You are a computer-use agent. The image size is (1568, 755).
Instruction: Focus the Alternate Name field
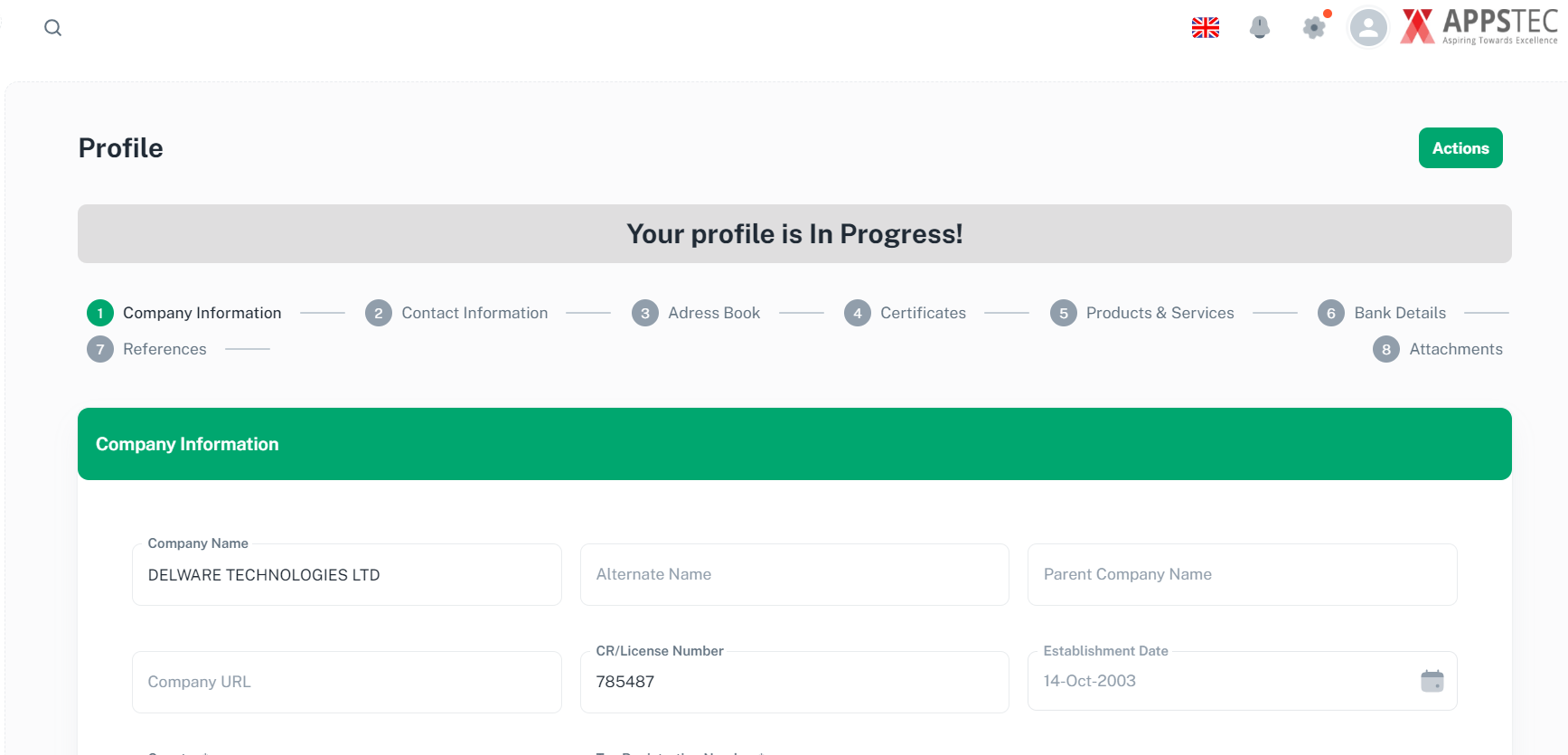[x=793, y=575]
